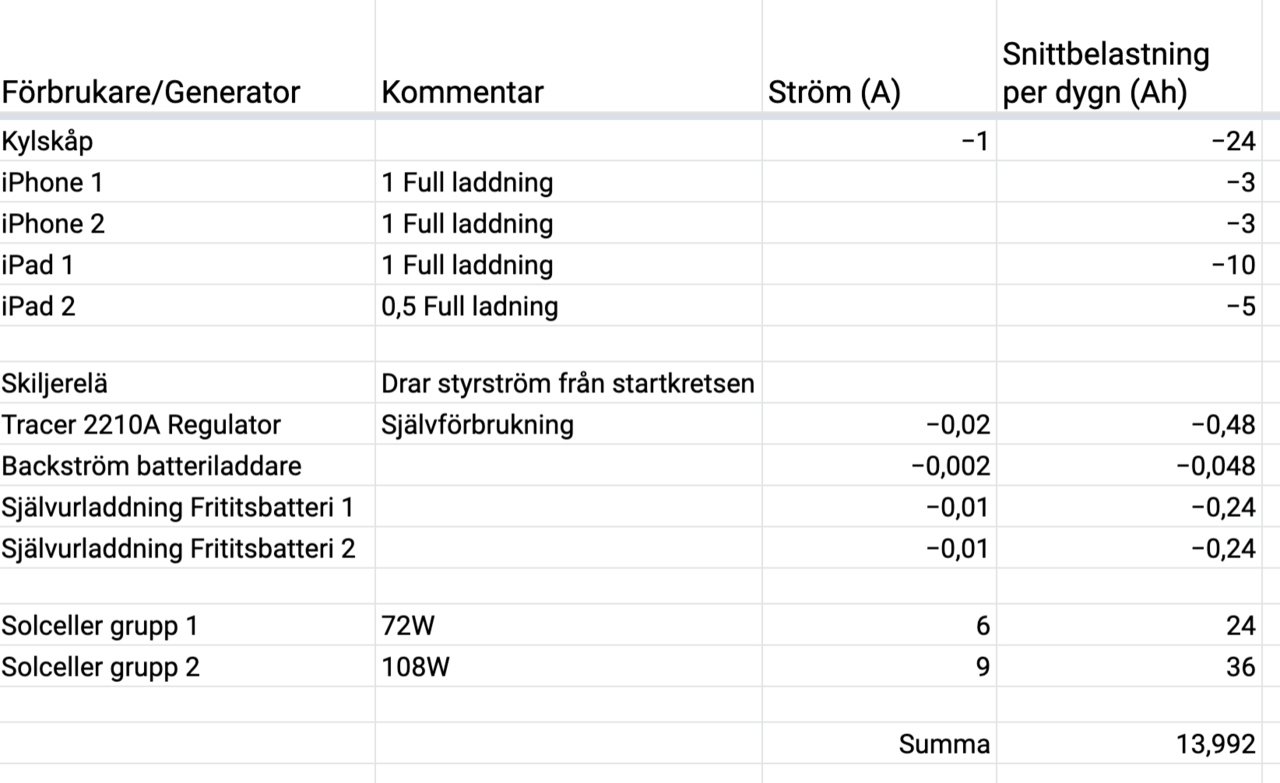Screen dimensions: 1280x783
Task: Select iPad 1 load value −10
Action: pyautogui.click(x=1129, y=264)
